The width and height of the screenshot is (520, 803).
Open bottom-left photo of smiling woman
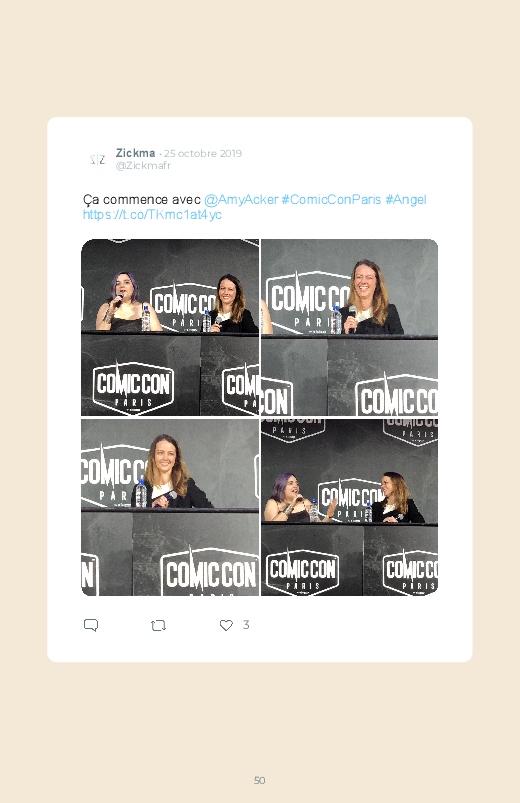point(170,508)
